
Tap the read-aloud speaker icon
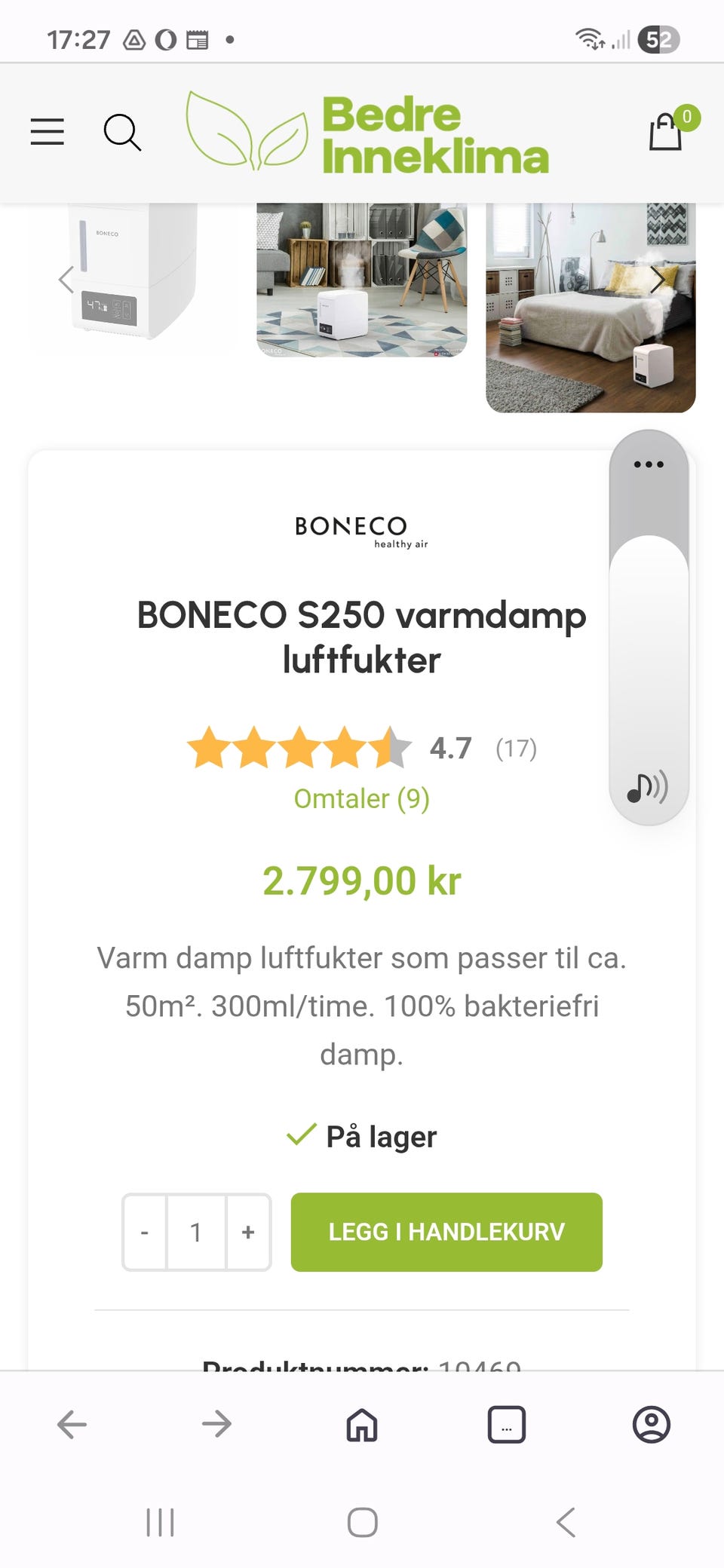pos(647,788)
